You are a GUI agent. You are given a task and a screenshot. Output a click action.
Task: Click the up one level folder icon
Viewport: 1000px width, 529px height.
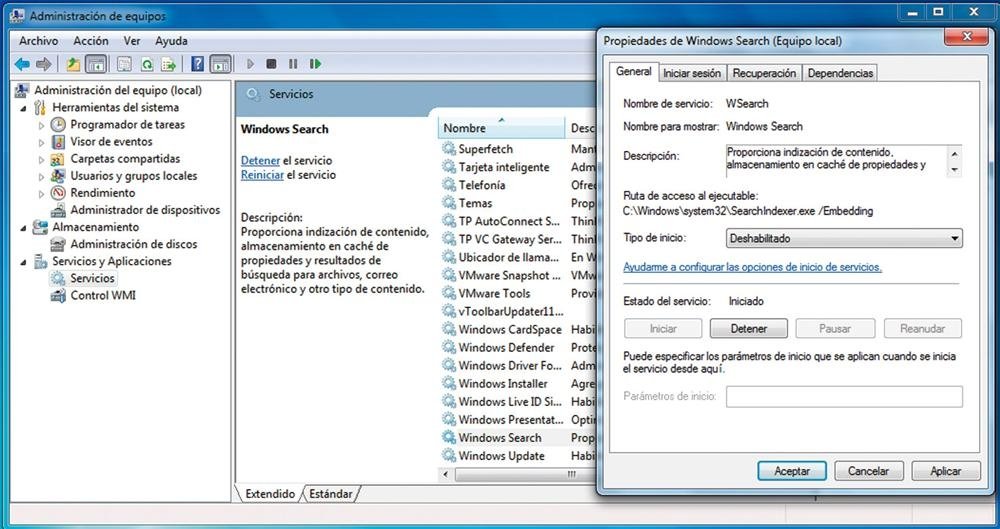coord(73,64)
